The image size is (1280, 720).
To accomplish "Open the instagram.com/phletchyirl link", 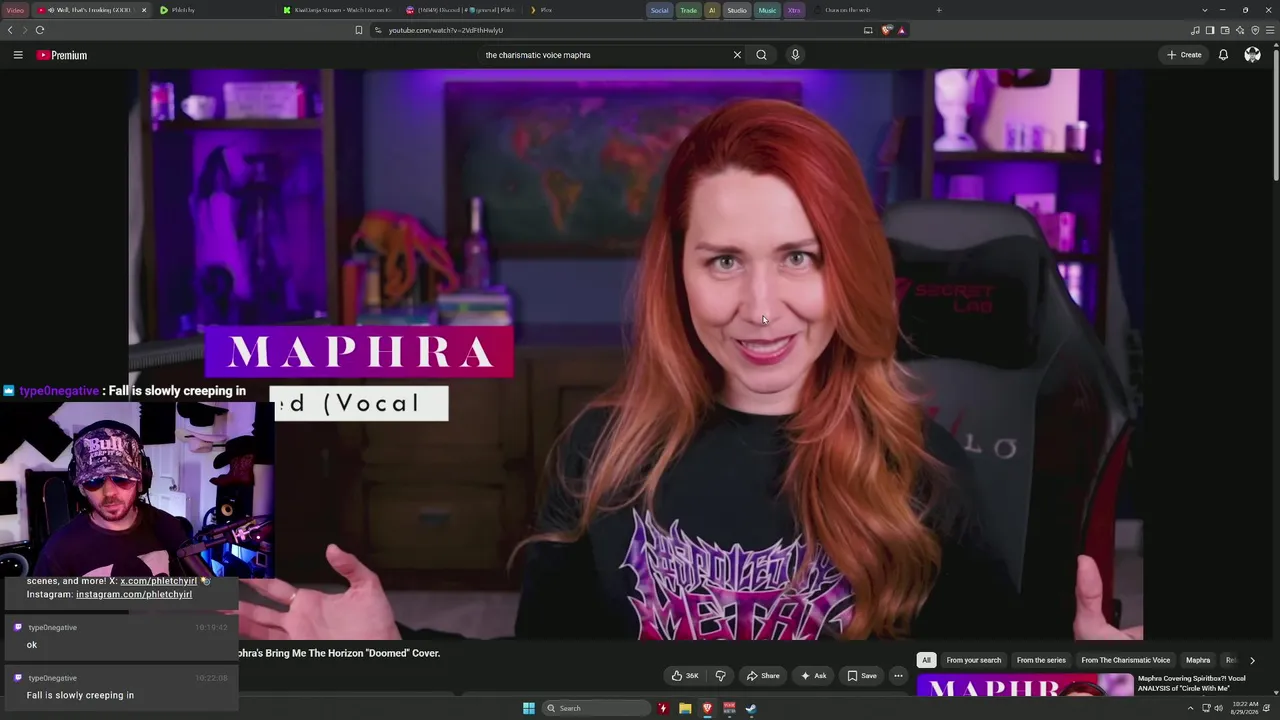I will pos(134,594).
